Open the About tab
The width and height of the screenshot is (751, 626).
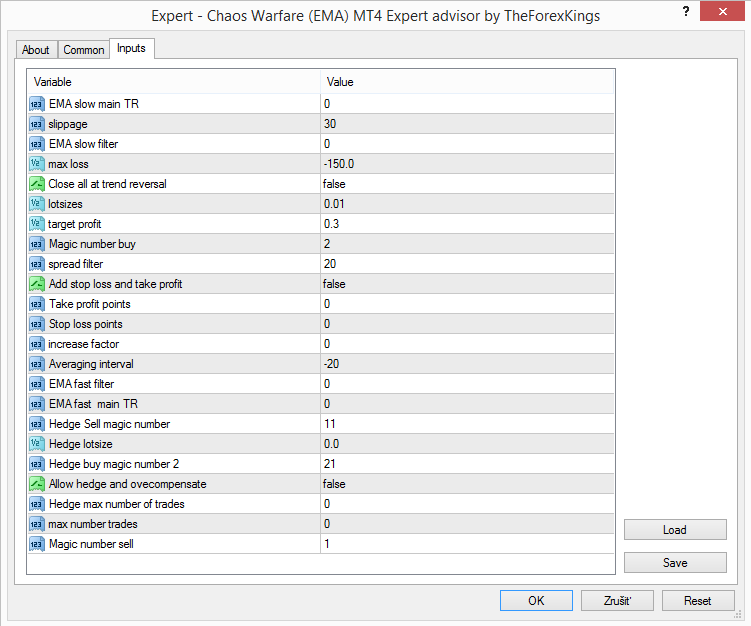[36, 50]
